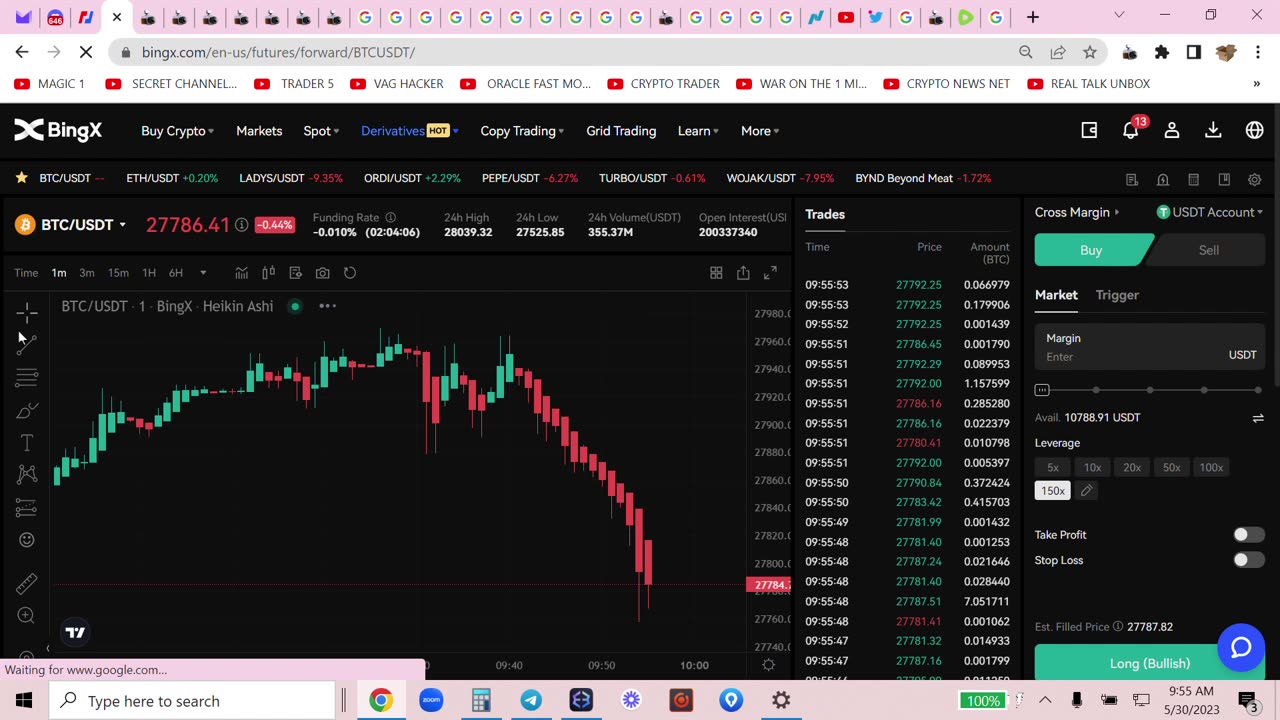Toggle the BTC/USDT favorite star
The width and height of the screenshot is (1280, 720).
click(21, 178)
